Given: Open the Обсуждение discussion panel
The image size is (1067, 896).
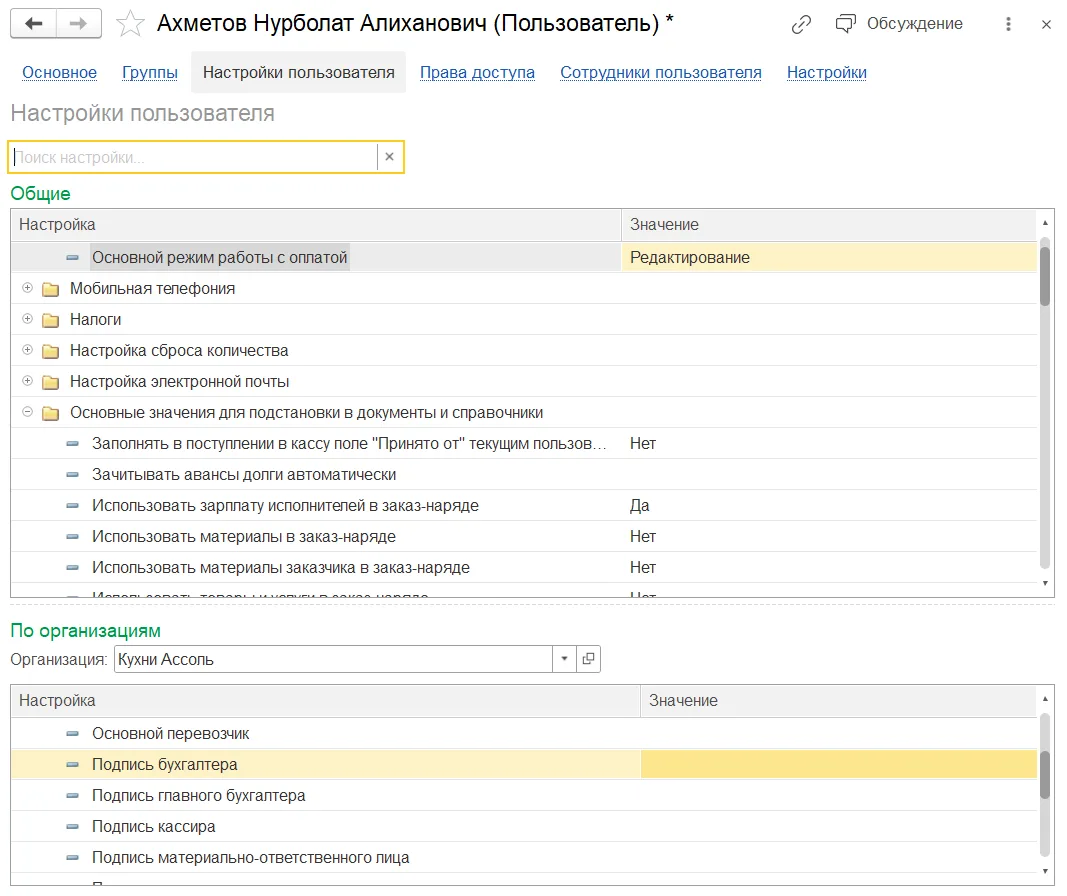Looking at the screenshot, I should tap(898, 24).
